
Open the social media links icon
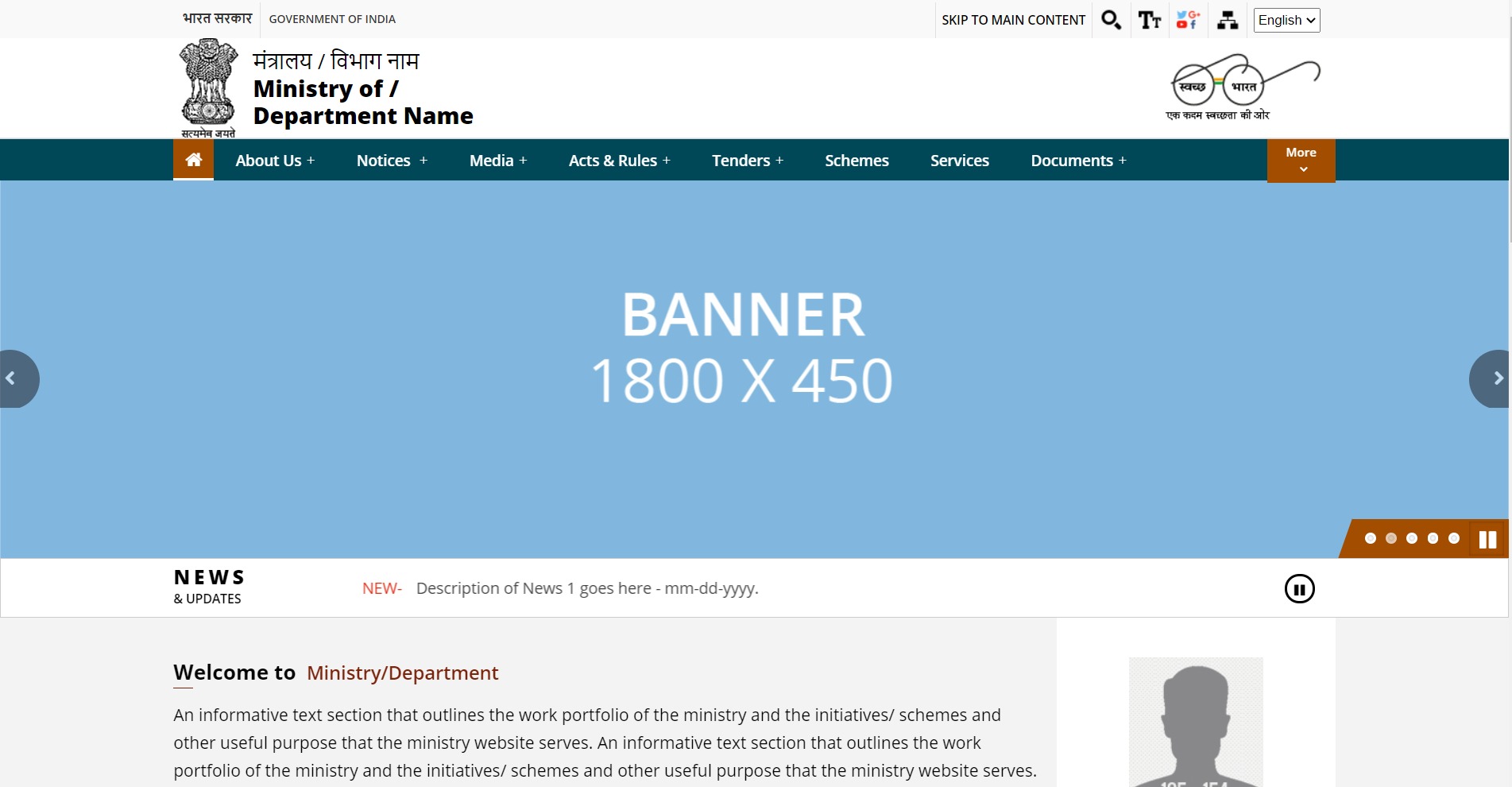pyautogui.click(x=1188, y=20)
